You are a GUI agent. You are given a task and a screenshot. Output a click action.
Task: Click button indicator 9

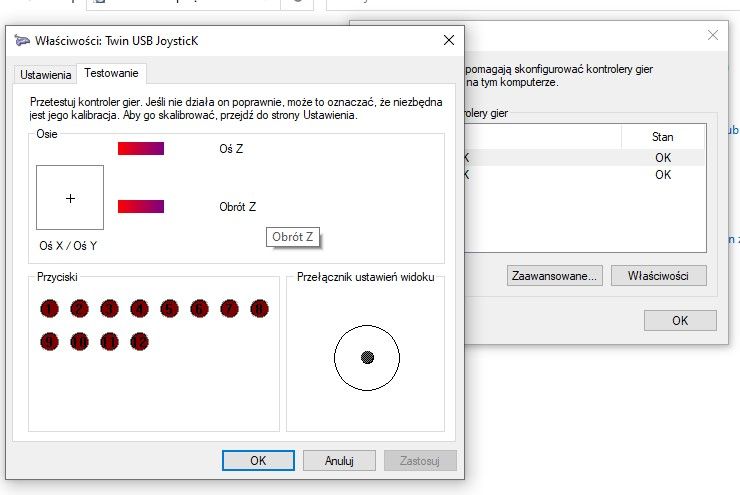(x=50, y=341)
